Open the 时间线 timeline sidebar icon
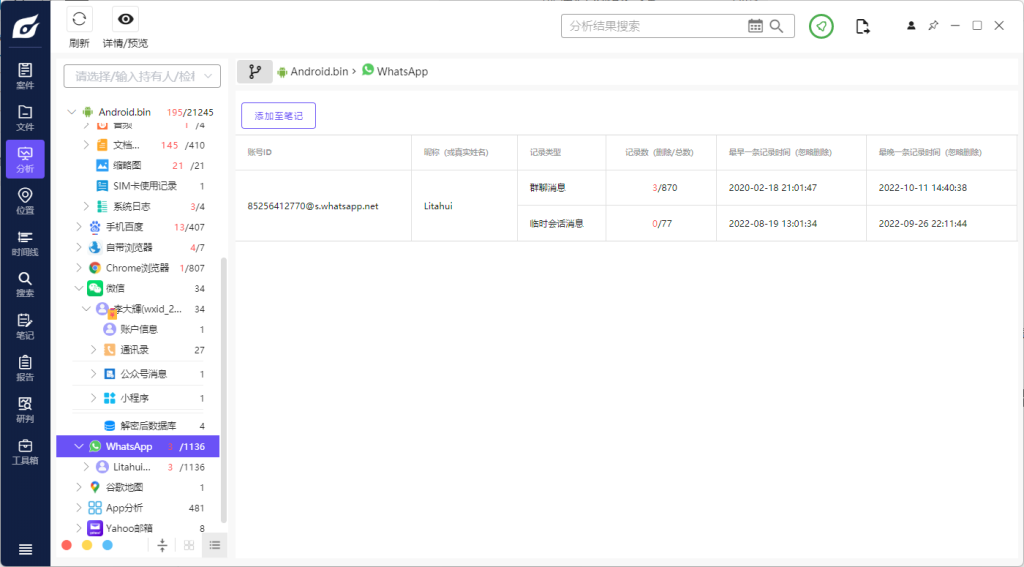 coord(25,242)
